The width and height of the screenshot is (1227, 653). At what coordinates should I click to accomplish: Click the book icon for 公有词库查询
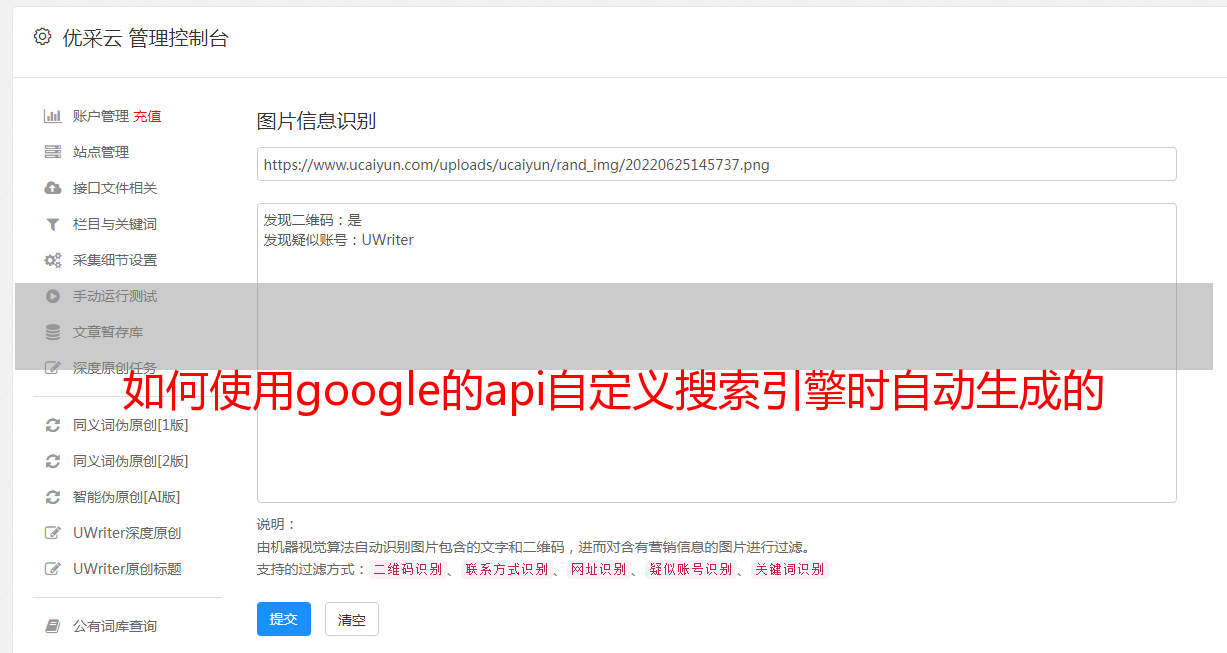pyautogui.click(x=53, y=626)
